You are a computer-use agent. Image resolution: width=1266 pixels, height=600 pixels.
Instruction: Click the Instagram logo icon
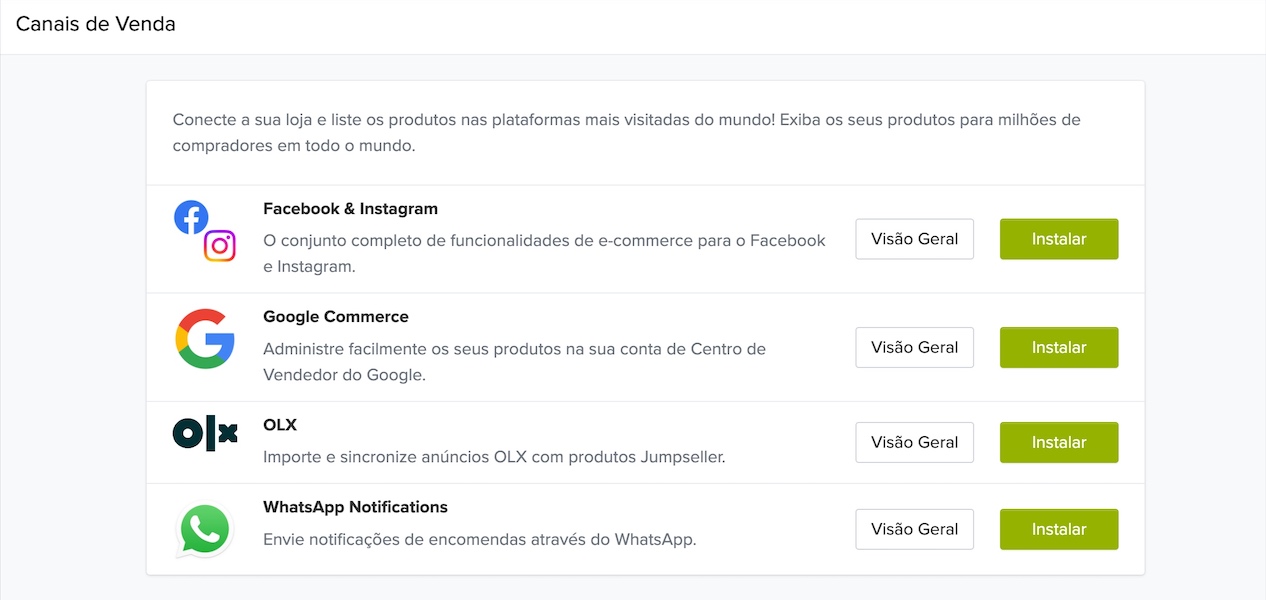(x=220, y=246)
